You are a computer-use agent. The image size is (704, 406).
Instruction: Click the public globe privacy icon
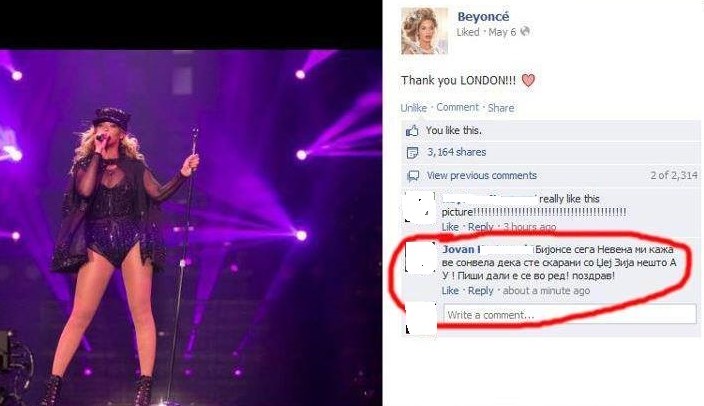(x=525, y=31)
